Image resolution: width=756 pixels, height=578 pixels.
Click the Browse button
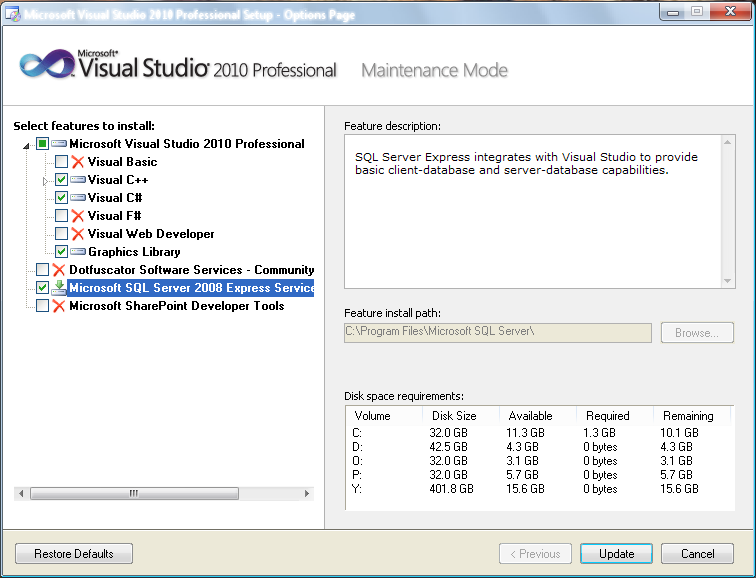click(697, 333)
